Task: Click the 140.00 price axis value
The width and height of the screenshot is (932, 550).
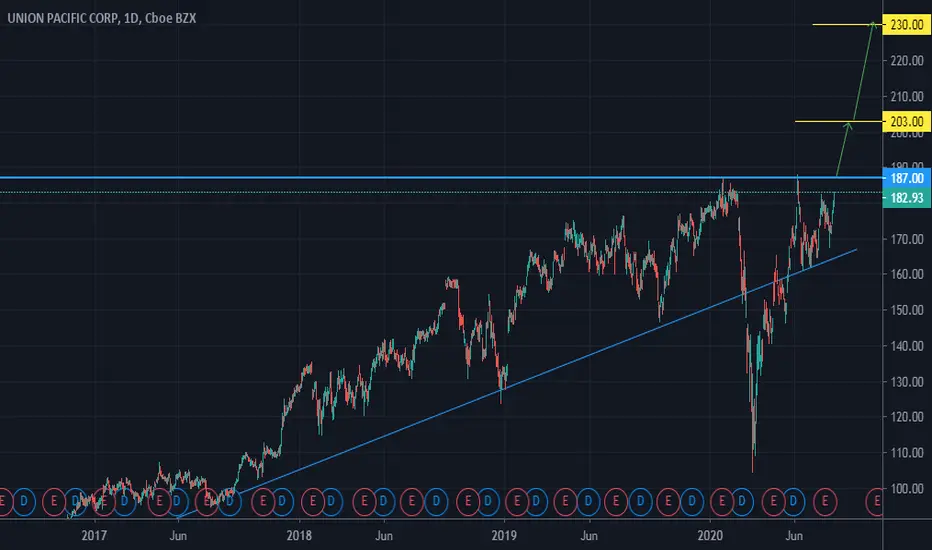Action: 906,346
